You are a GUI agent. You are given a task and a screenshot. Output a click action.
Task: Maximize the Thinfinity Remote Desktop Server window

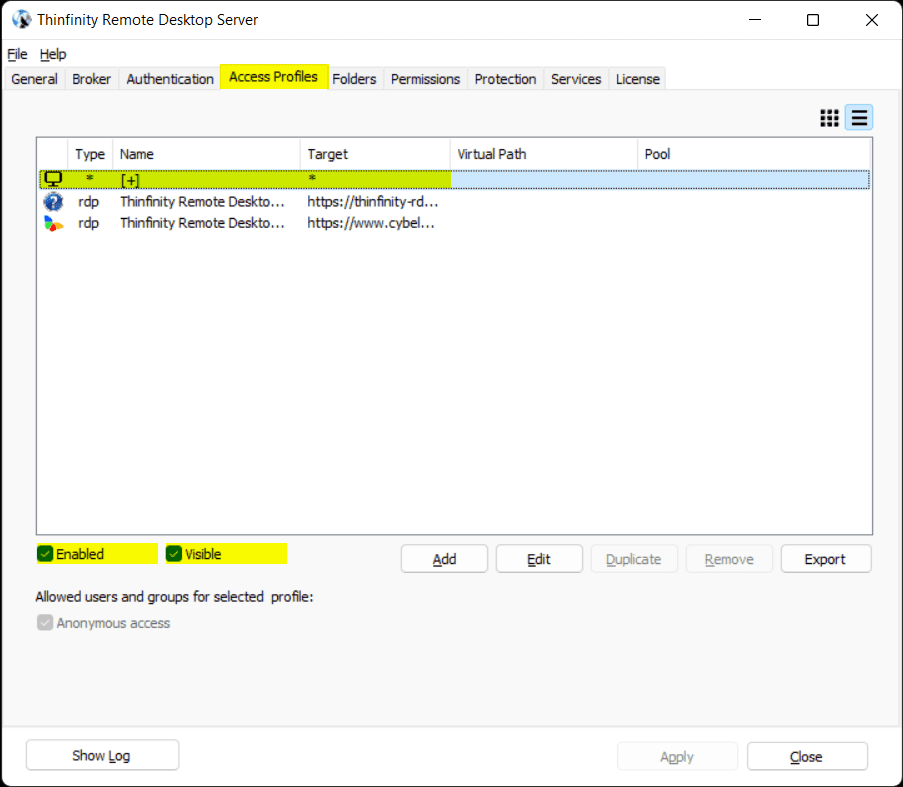813,20
